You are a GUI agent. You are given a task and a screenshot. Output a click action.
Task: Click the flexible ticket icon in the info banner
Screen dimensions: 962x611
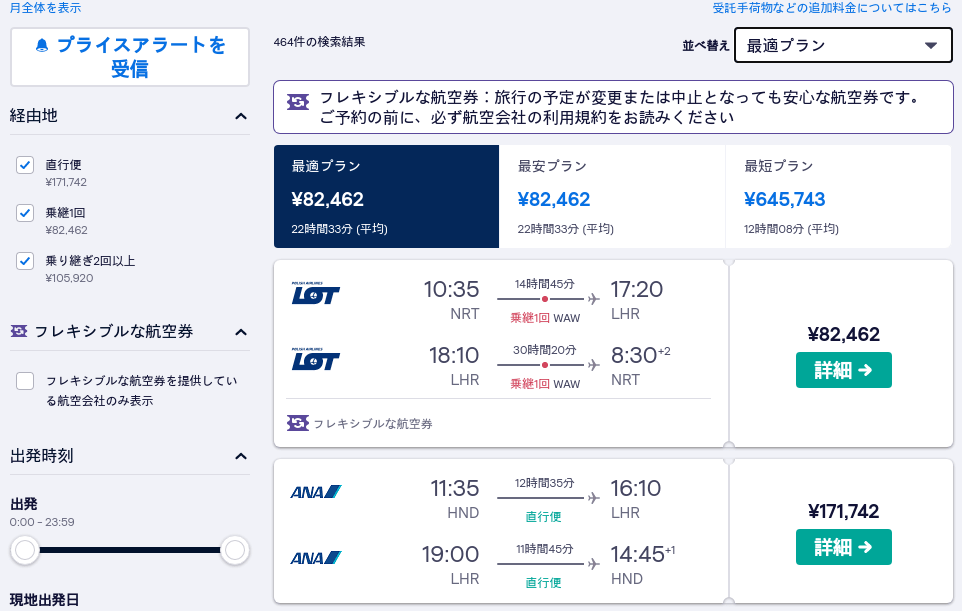click(x=298, y=102)
